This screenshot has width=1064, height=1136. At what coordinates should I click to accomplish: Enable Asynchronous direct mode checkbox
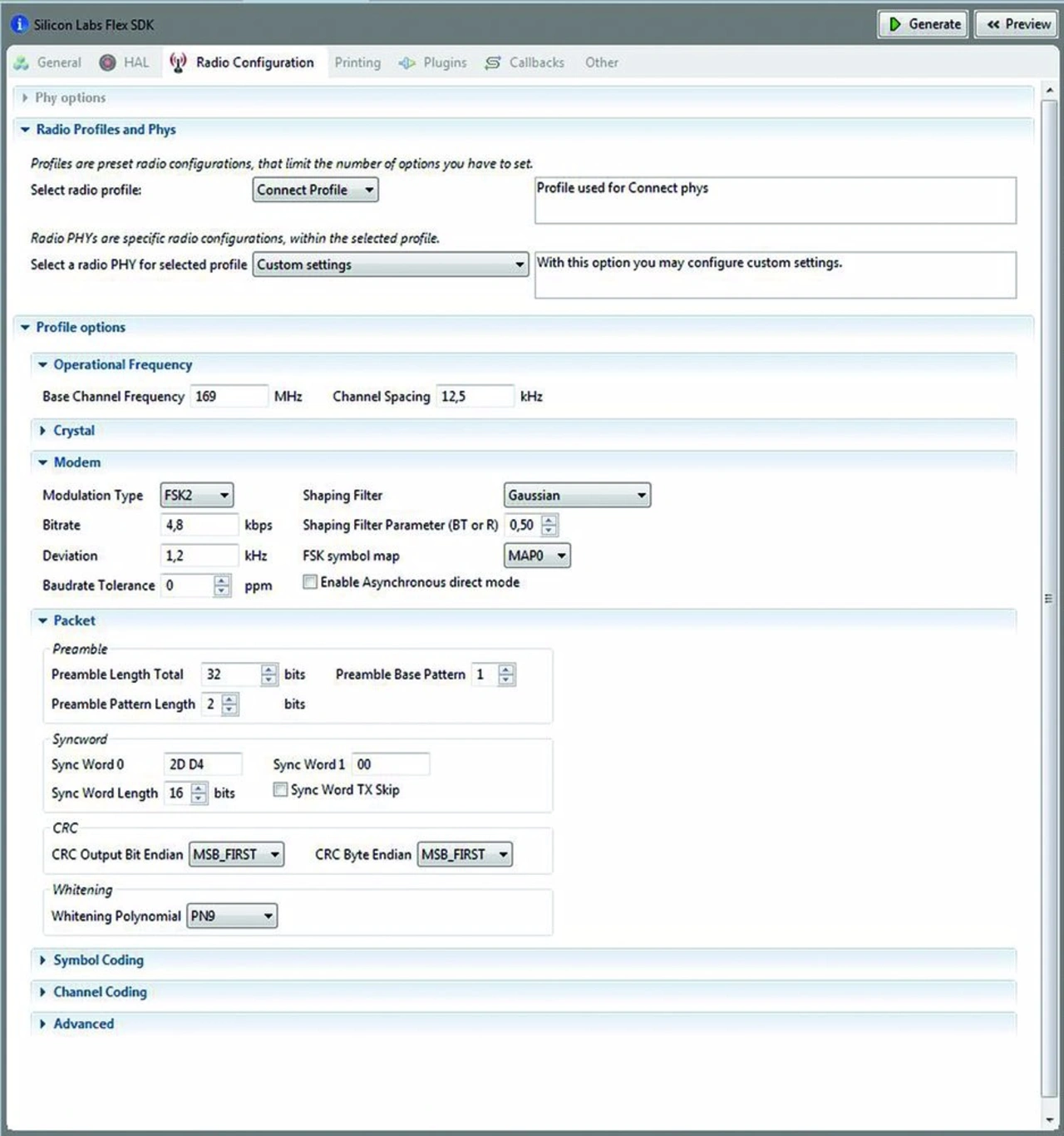click(310, 582)
